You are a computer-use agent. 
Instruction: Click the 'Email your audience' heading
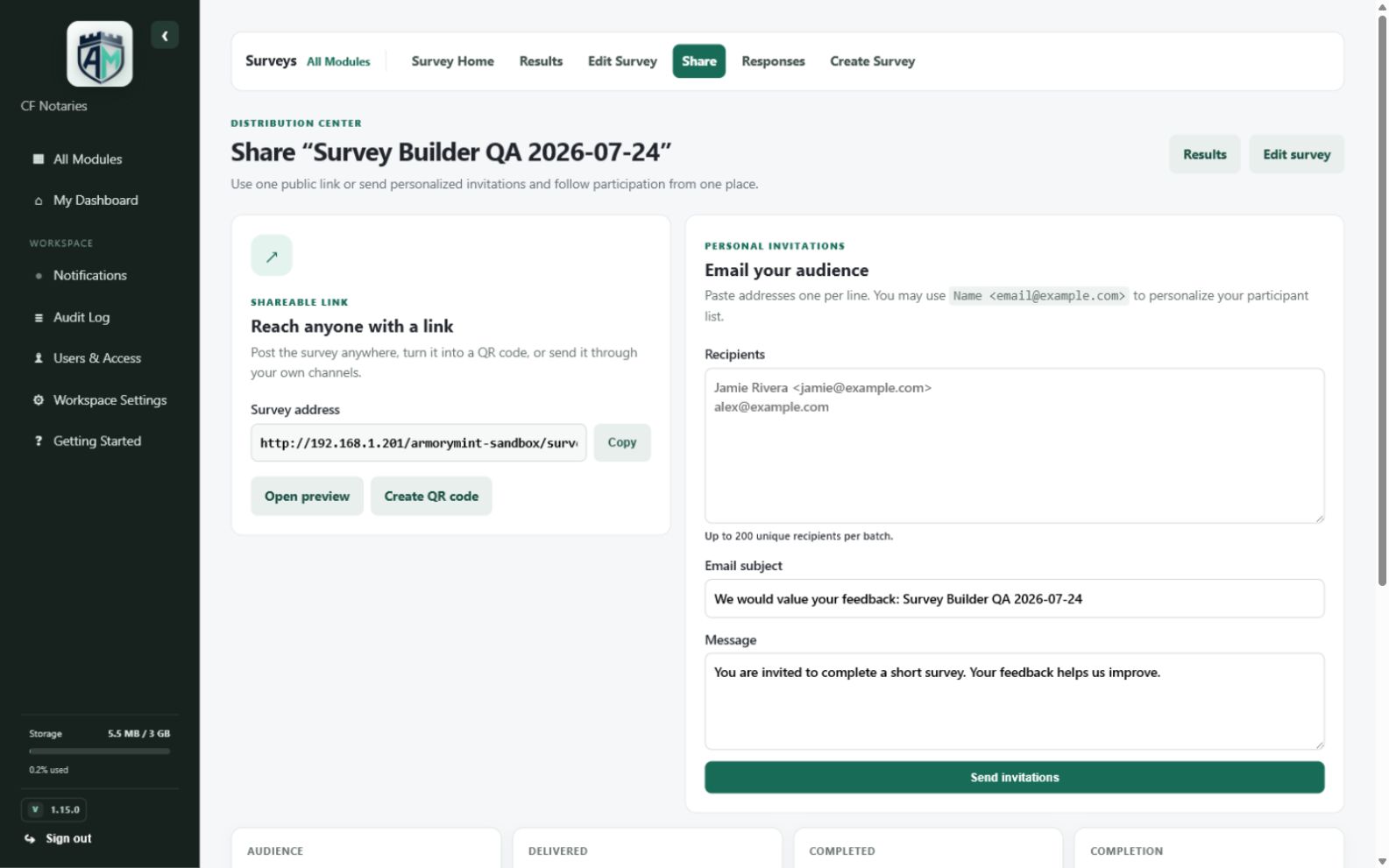point(786,271)
